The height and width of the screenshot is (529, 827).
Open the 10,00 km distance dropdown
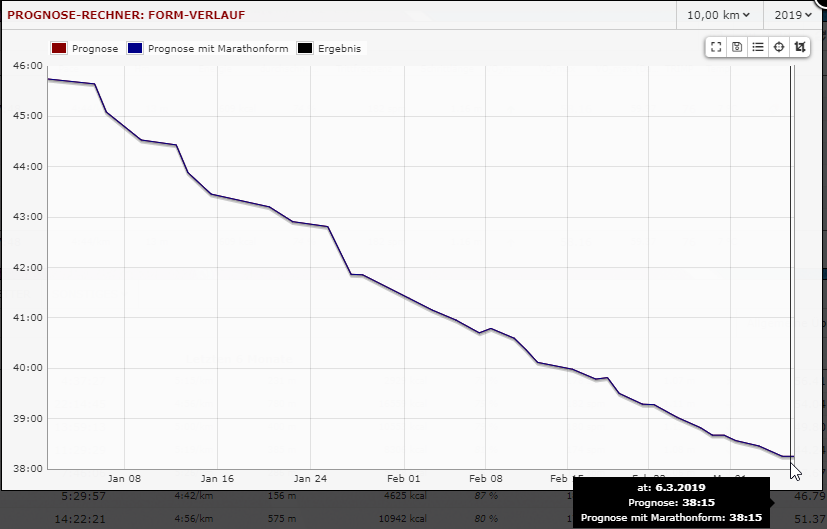click(x=718, y=15)
